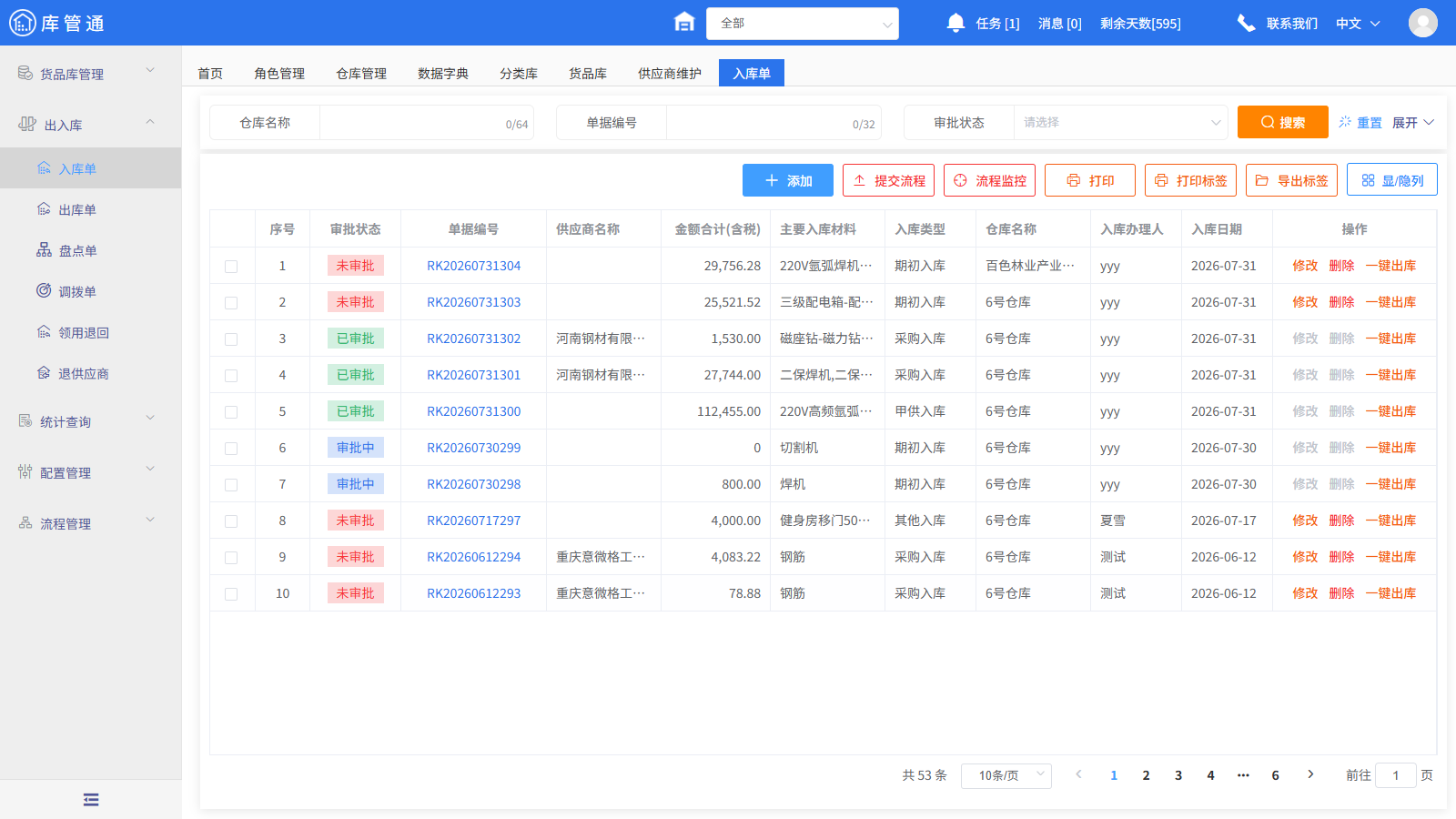
Task: Click 修改 for row RK20260731303
Action: click(x=1305, y=302)
